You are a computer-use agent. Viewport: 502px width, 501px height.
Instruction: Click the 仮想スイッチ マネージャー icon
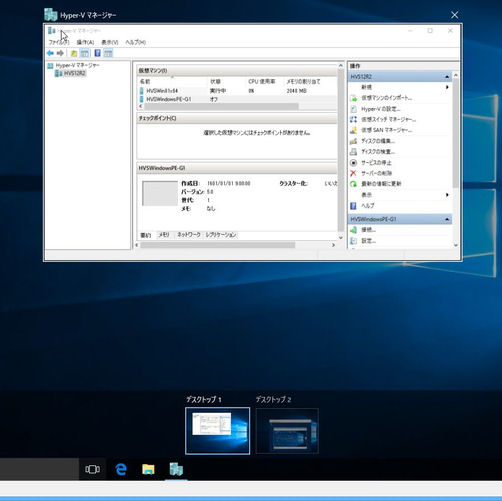(x=354, y=119)
